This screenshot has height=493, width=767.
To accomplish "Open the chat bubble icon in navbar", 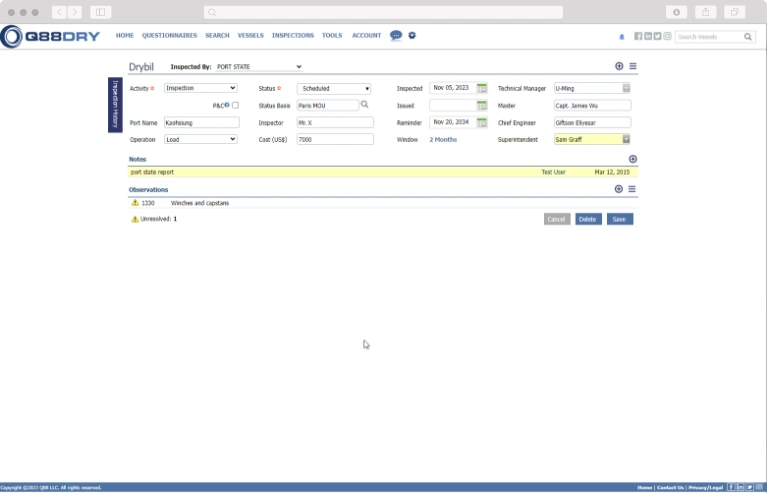I will click(396, 35).
